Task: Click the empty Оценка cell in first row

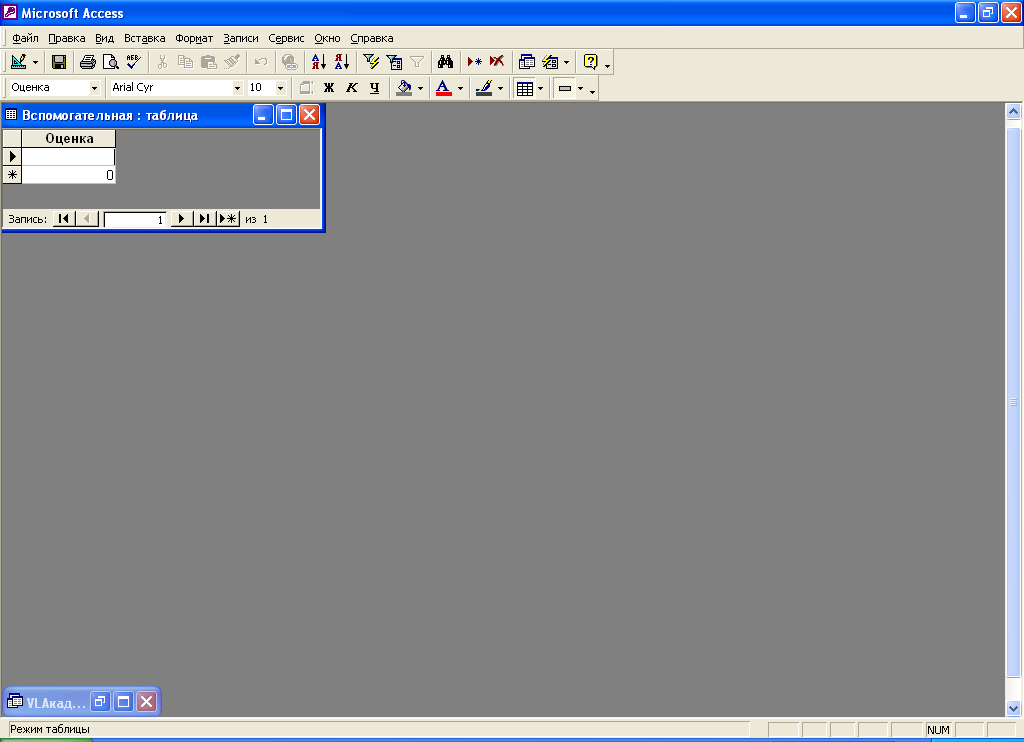Action: pos(69,157)
